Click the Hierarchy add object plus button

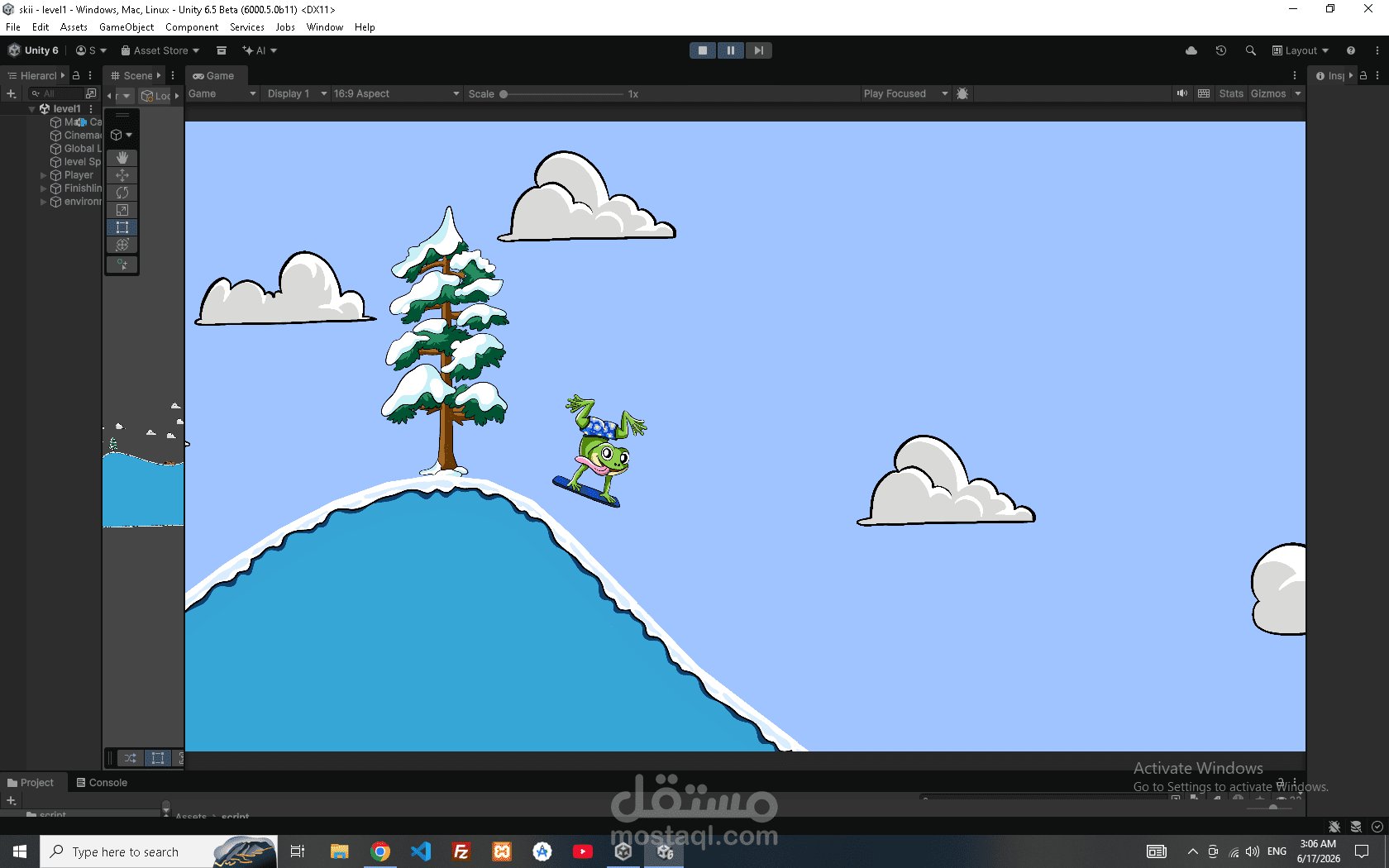coord(12,93)
